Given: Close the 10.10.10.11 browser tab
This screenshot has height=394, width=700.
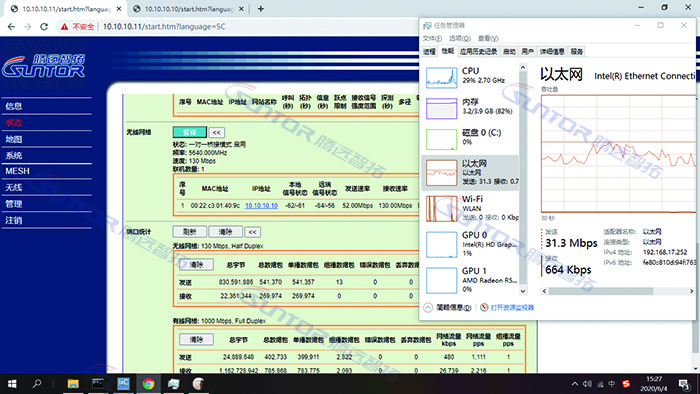Looking at the screenshot, I should [x=119, y=8].
